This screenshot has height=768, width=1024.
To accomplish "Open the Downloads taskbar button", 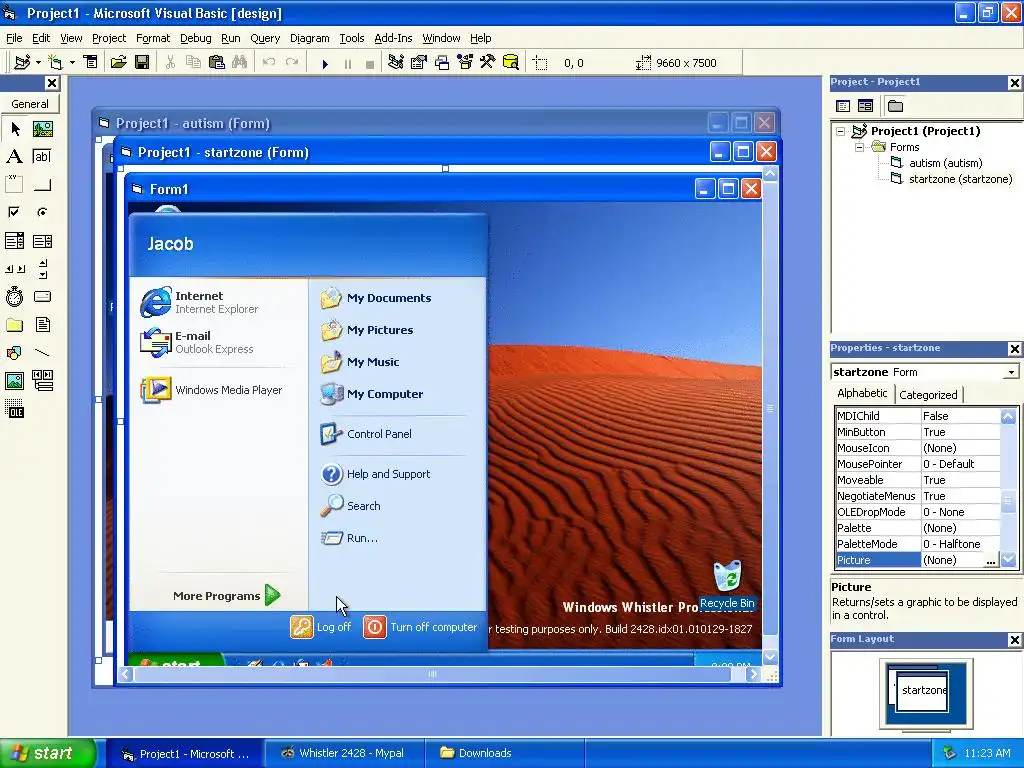I will 504,753.
